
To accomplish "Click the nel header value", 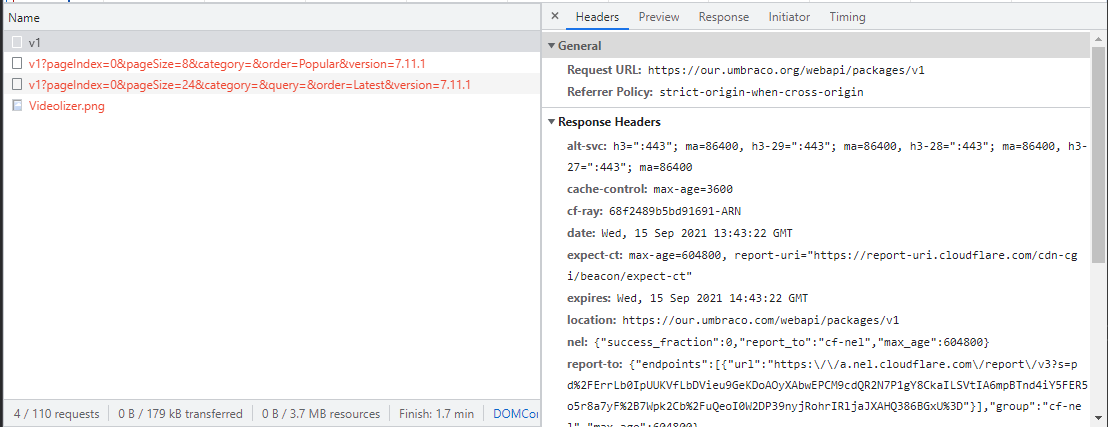I will click(x=790, y=341).
